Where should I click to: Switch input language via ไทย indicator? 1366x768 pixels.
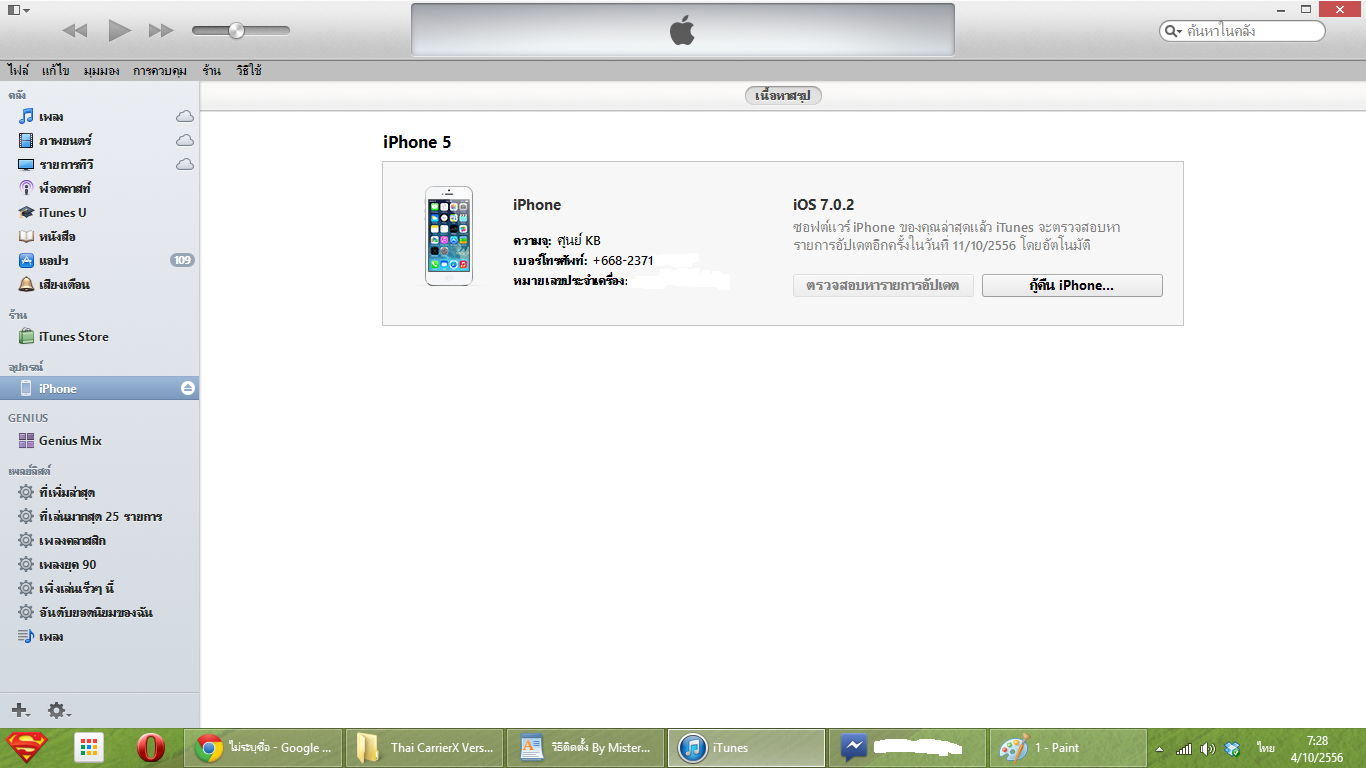pos(1266,748)
